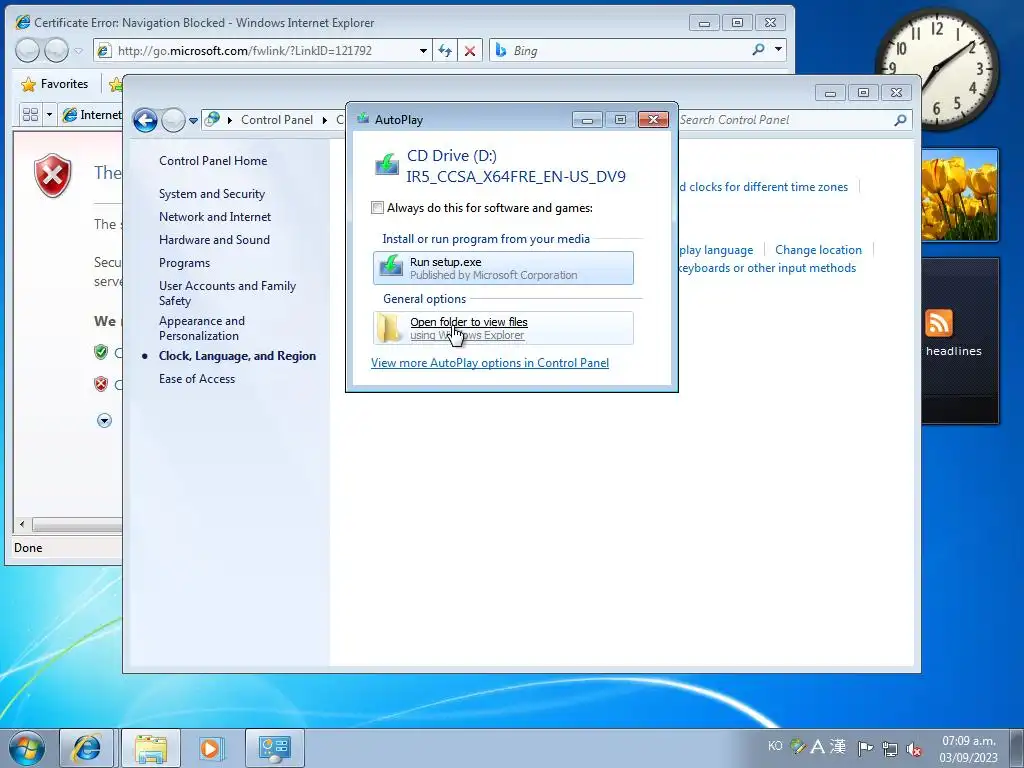The width and height of the screenshot is (1024, 768).
Task: Open the Quick Tabs dropdown arrow
Action: pyautogui.click(x=49, y=115)
